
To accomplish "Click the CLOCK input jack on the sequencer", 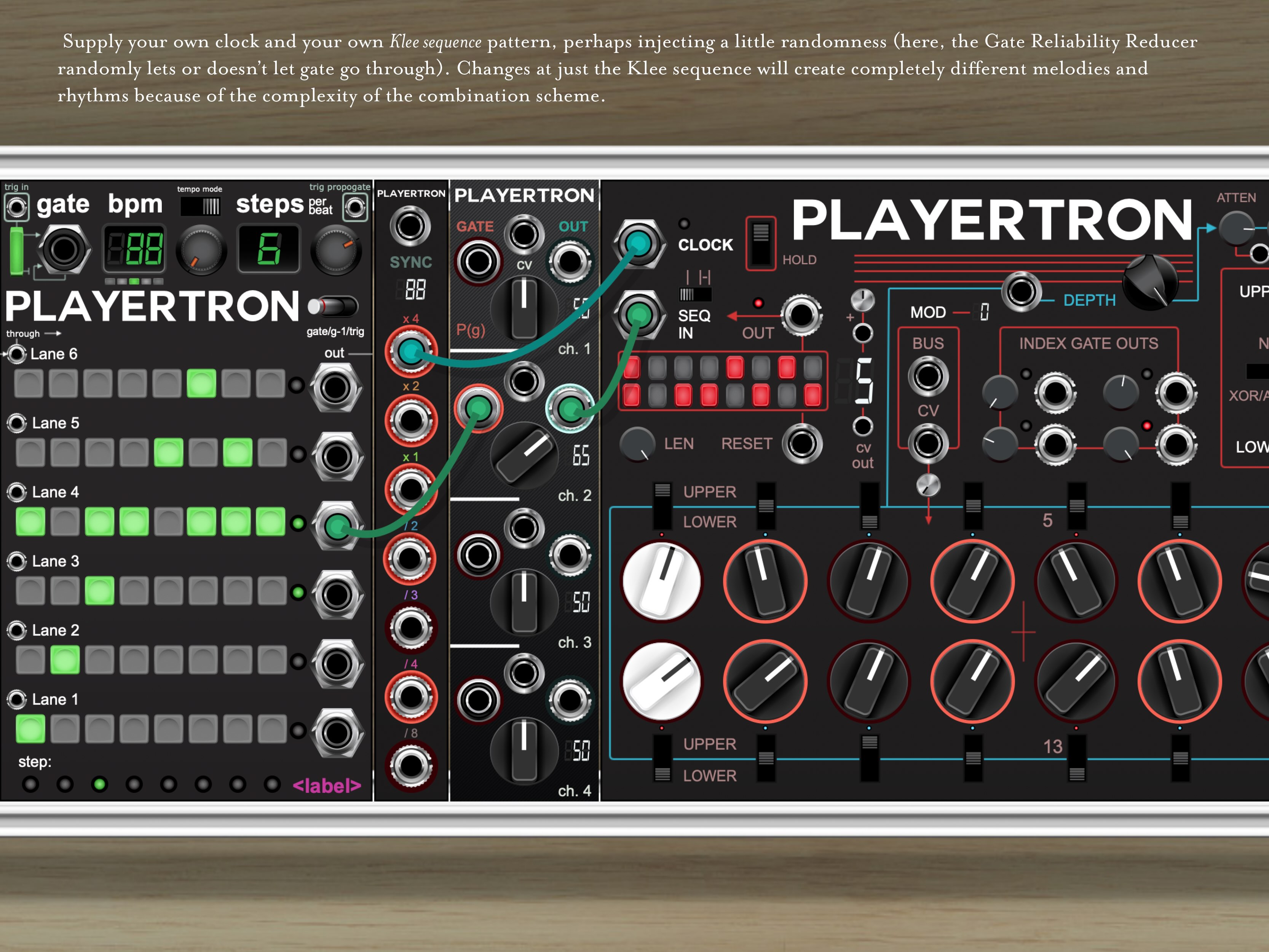I will tap(638, 243).
